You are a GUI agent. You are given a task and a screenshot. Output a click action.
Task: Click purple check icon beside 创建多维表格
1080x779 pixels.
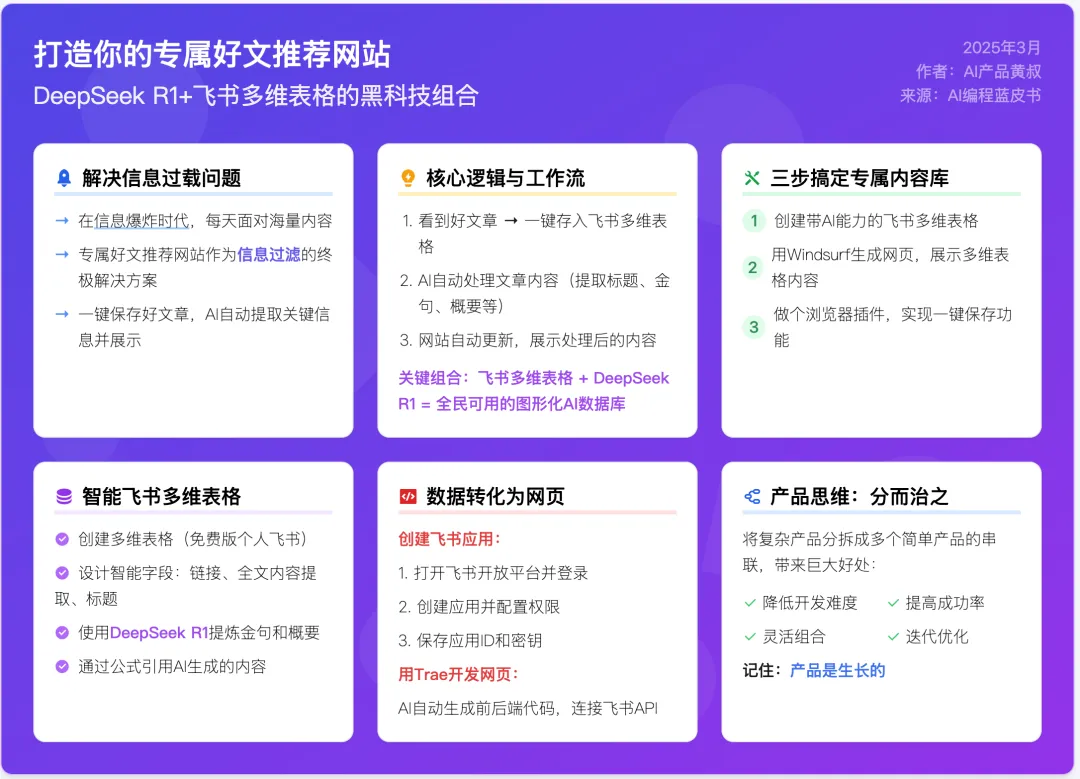pyautogui.click(x=62, y=539)
